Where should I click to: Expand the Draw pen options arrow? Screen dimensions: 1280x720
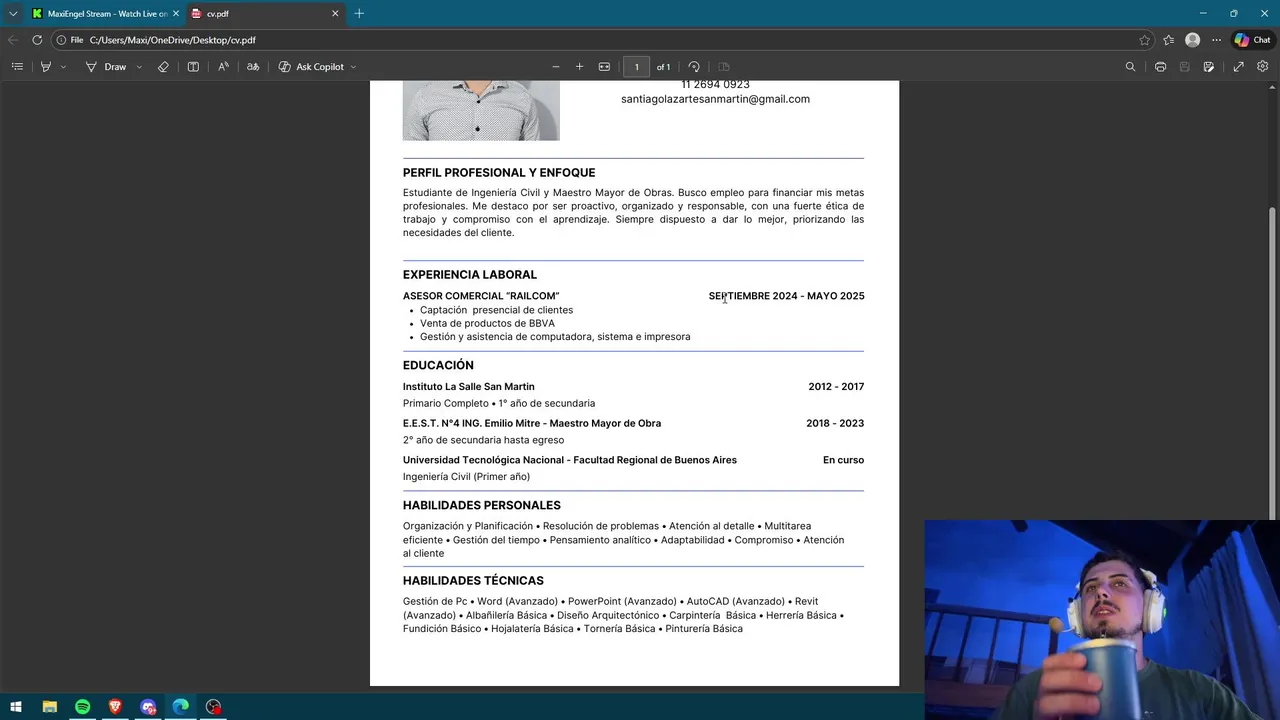pos(139,67)
